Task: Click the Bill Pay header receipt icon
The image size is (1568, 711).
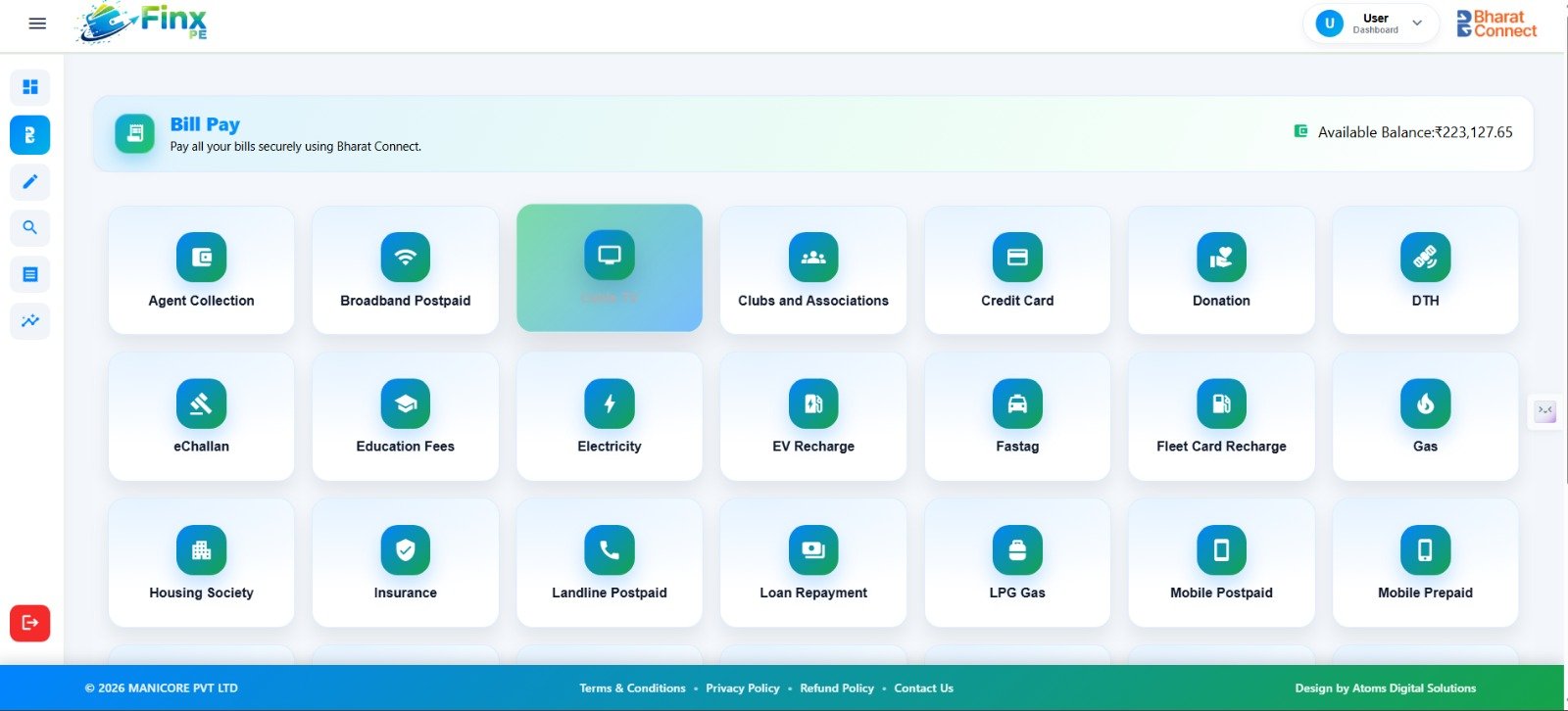Action: pos(135,134)
